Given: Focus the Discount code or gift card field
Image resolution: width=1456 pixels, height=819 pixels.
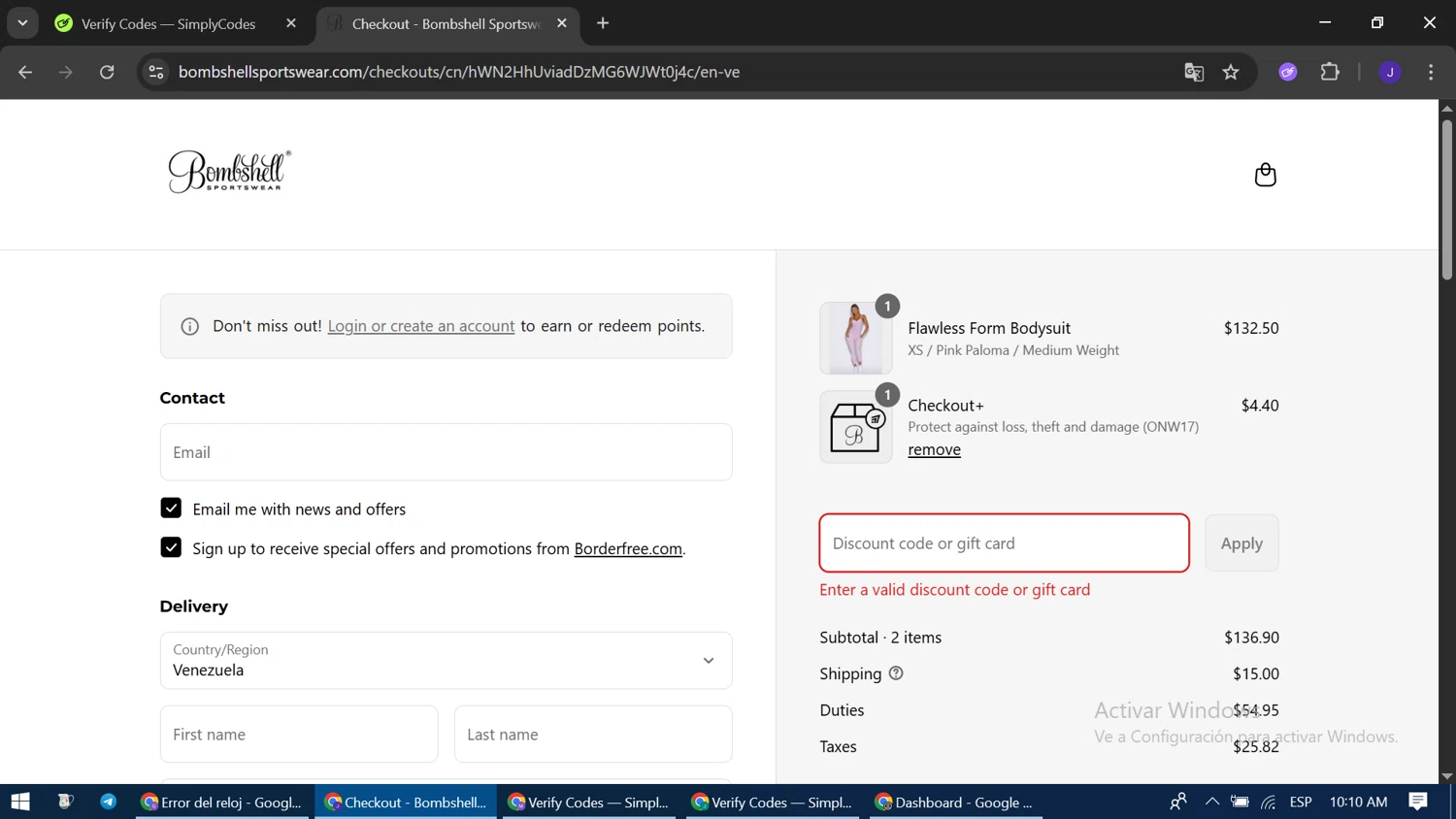Looking at the screenshot, I should pyautogui.click(x=1005, y=543).
